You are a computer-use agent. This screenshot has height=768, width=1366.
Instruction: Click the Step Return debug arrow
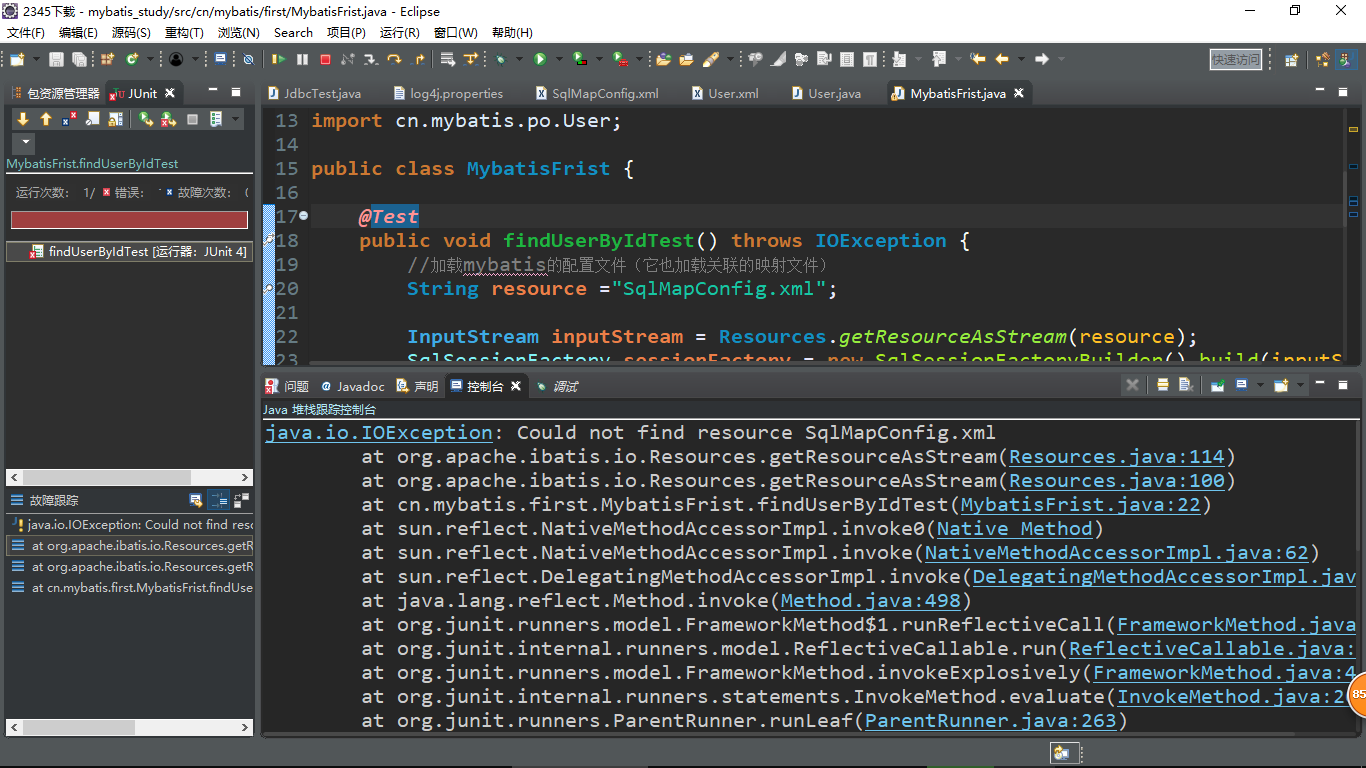[x=419, y=60]
